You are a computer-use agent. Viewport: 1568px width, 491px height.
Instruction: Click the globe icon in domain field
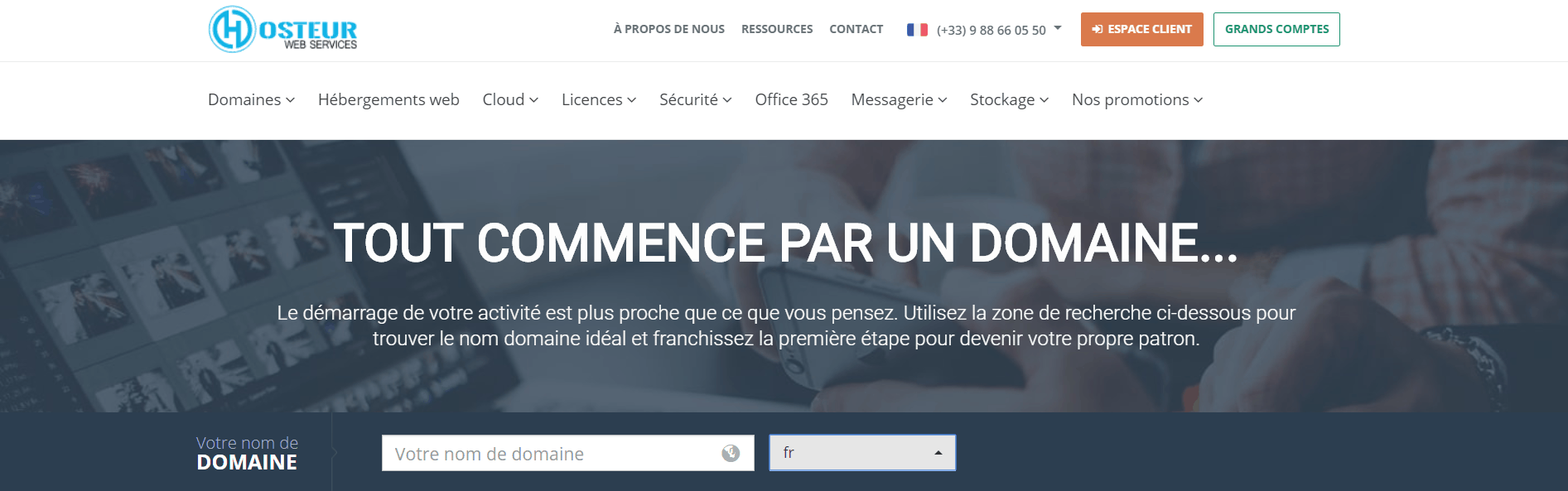coord(731,453)
